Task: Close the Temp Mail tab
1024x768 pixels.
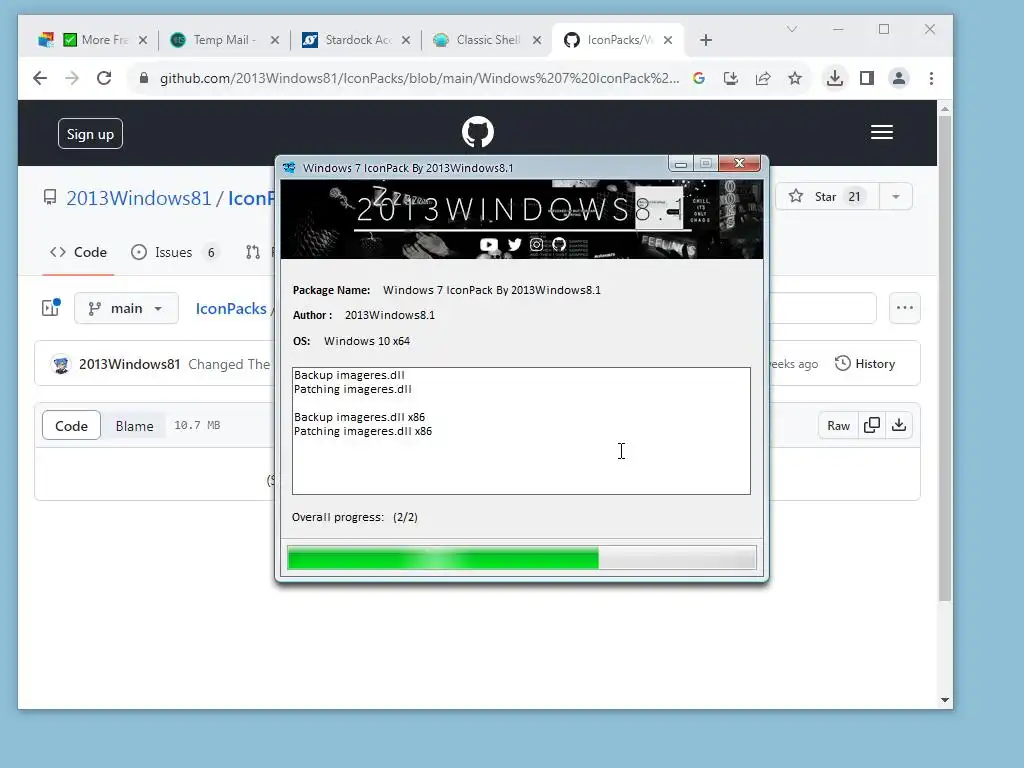Action: [x=275, y=40]
